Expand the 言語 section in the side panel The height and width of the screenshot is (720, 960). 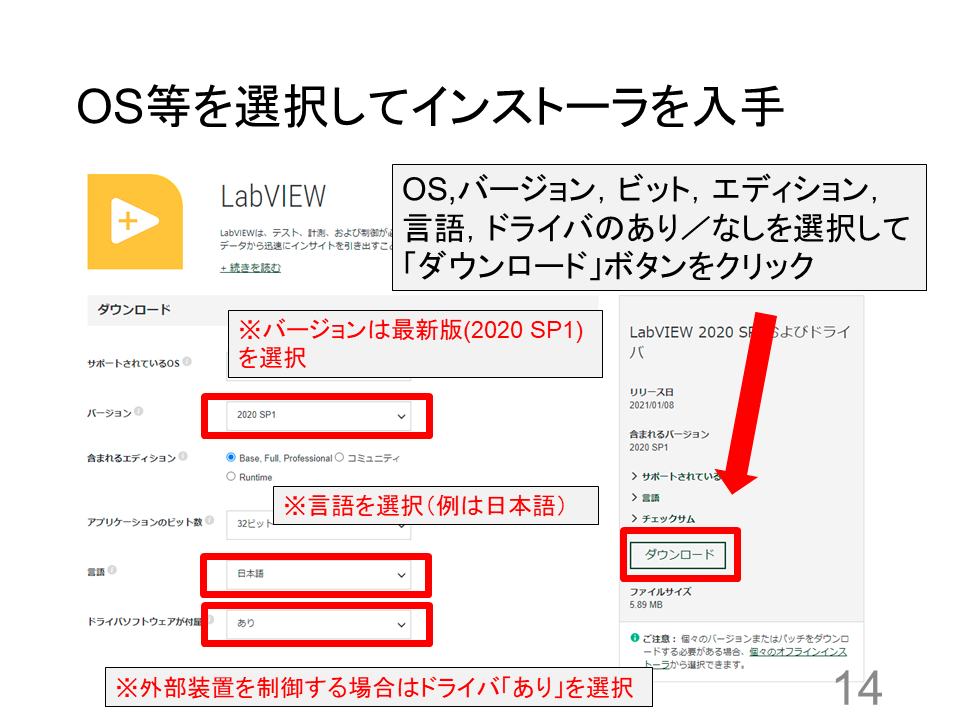coord(645,498)
